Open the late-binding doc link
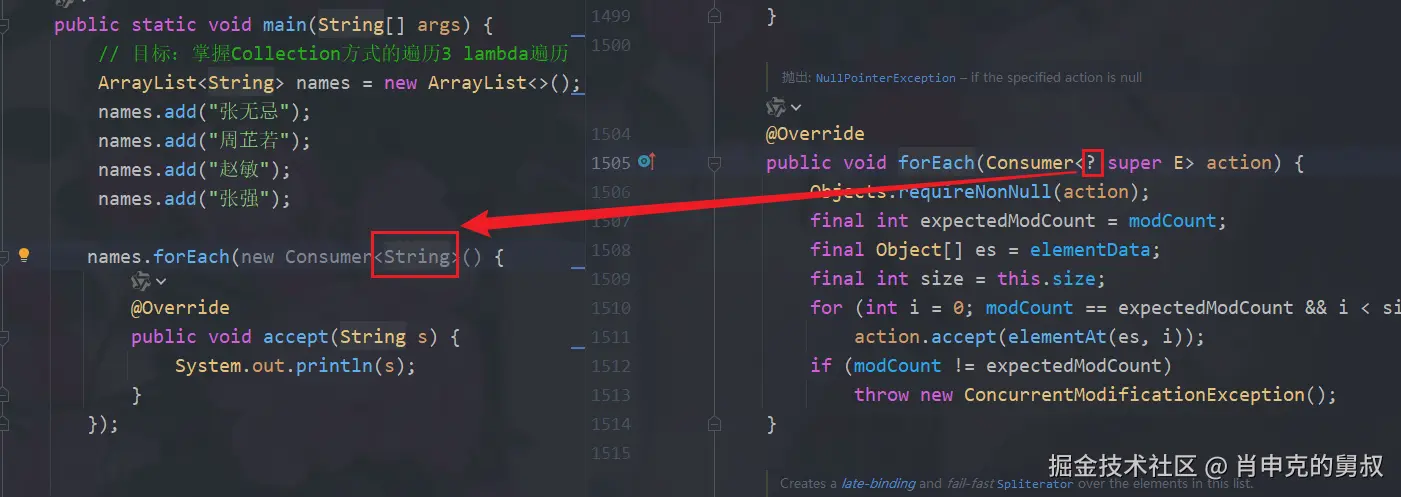 pyautogui.click(x=878, y=483)
